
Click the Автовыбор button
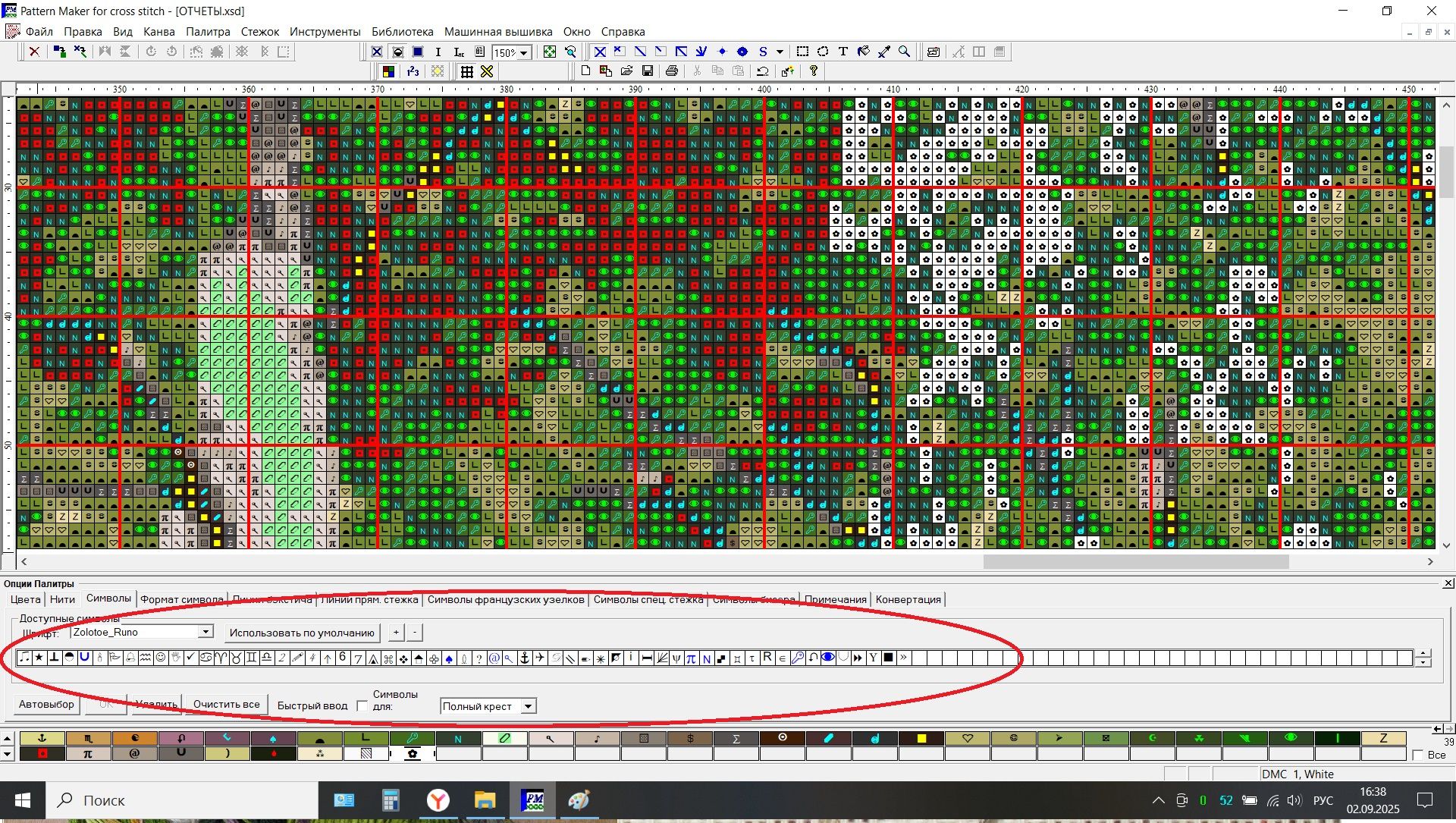pyautogui.click(x=46, y=704)
